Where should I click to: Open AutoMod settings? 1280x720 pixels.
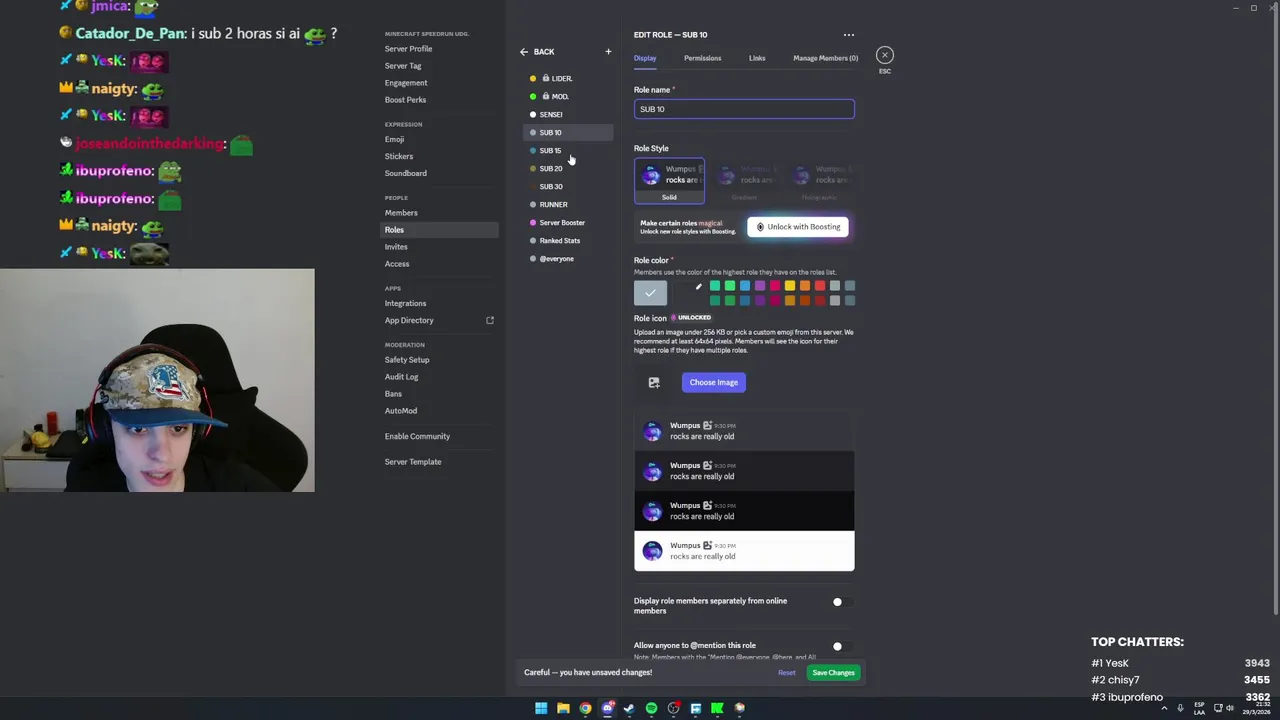(x=401, y=411)
